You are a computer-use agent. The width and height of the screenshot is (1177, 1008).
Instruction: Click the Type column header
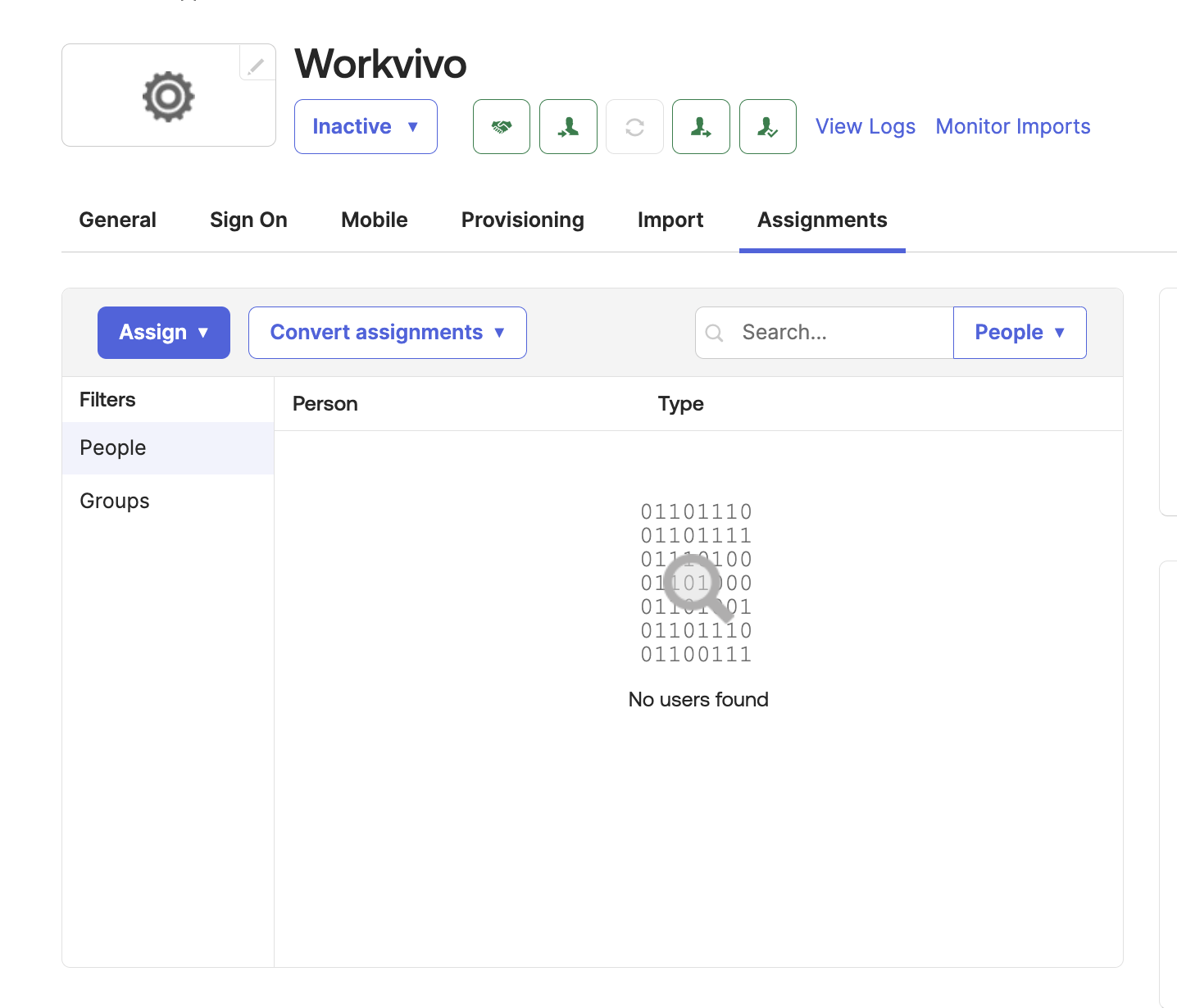tap(680, 404)
